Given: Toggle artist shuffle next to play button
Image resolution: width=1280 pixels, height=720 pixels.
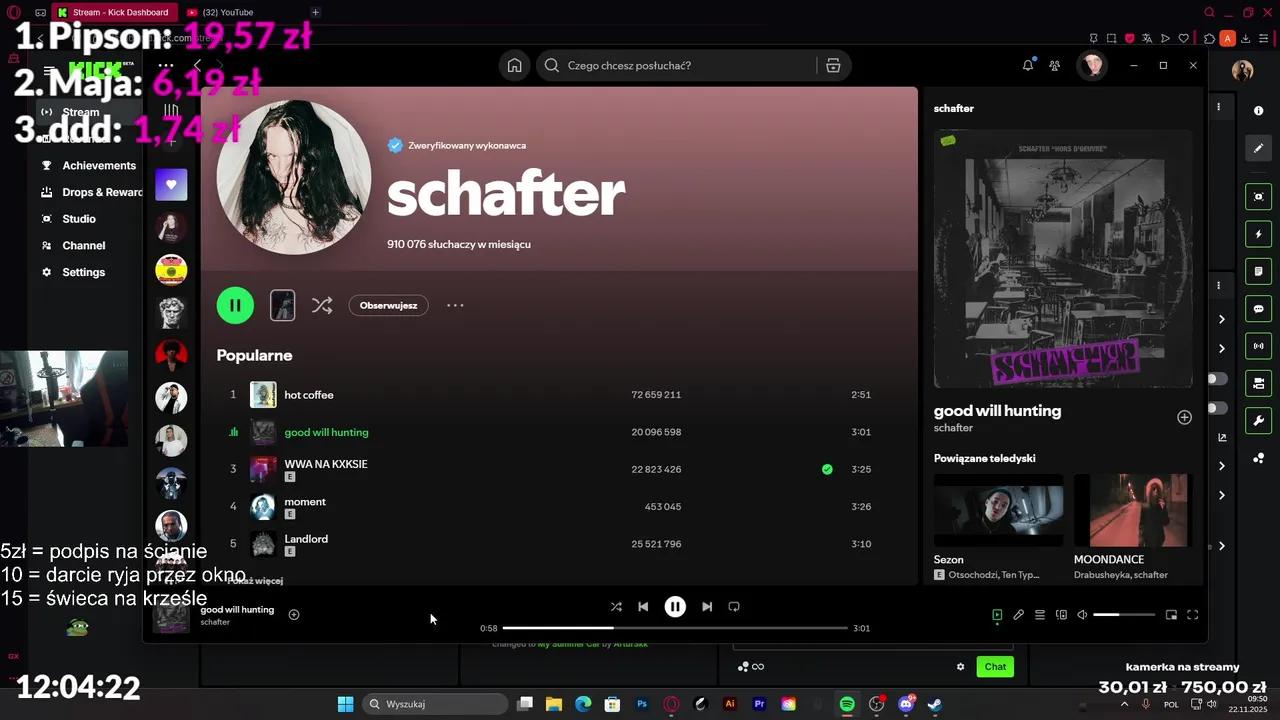Looking at the screenshot, I should pyautogui.click(x=322, y=306).
